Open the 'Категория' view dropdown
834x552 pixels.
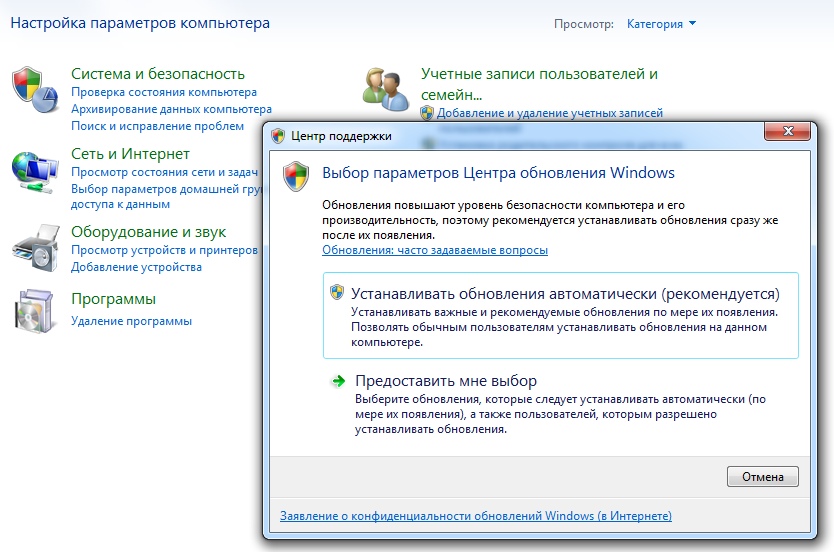661,24
